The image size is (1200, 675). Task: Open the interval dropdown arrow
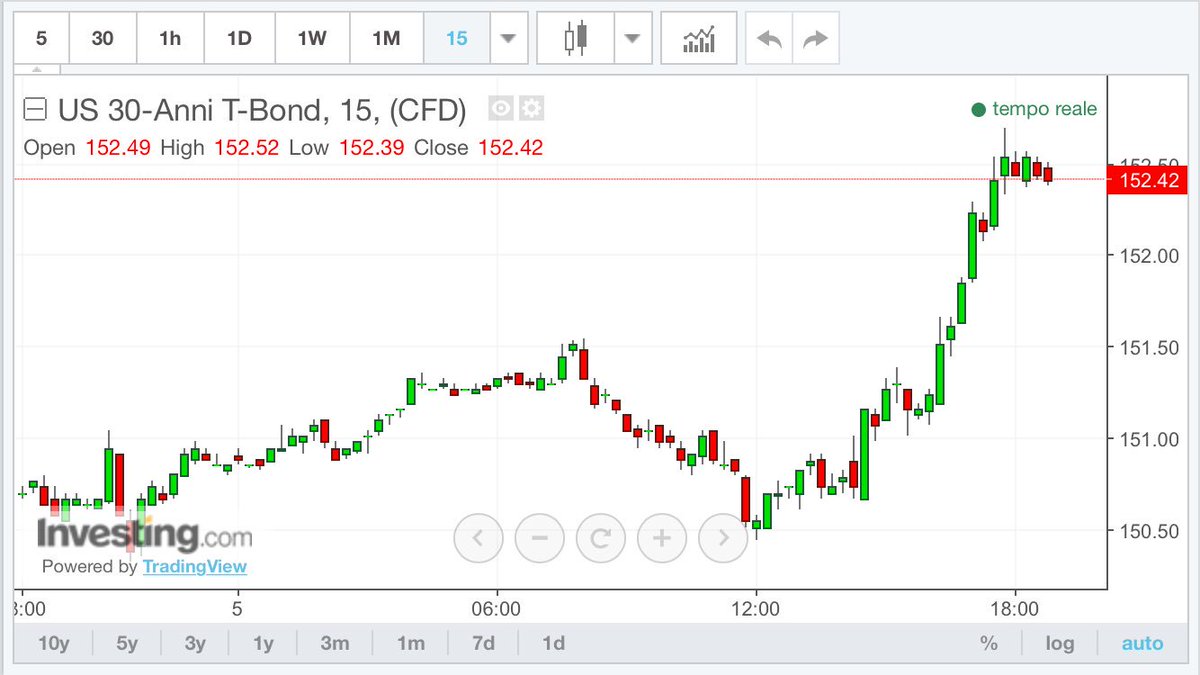pos(508,38)
